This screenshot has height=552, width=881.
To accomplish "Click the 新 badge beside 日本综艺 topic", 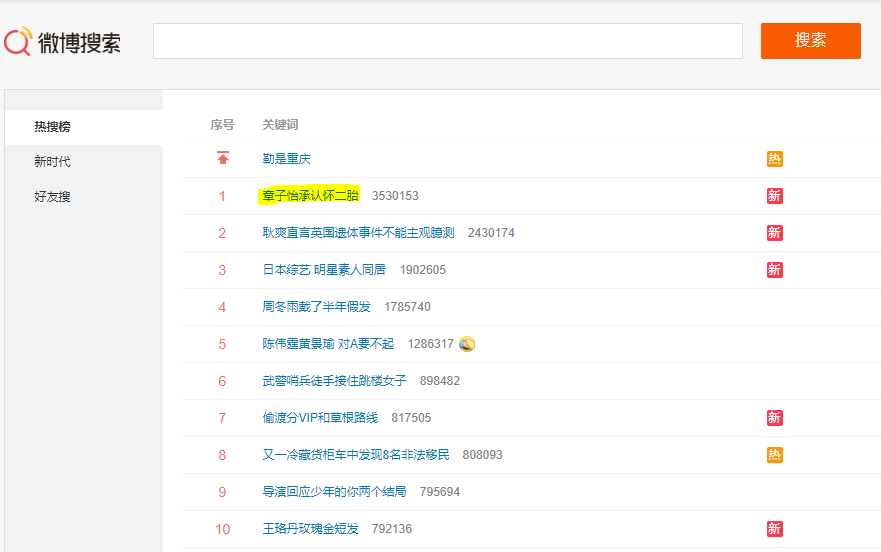I will (x=774, y=270).
